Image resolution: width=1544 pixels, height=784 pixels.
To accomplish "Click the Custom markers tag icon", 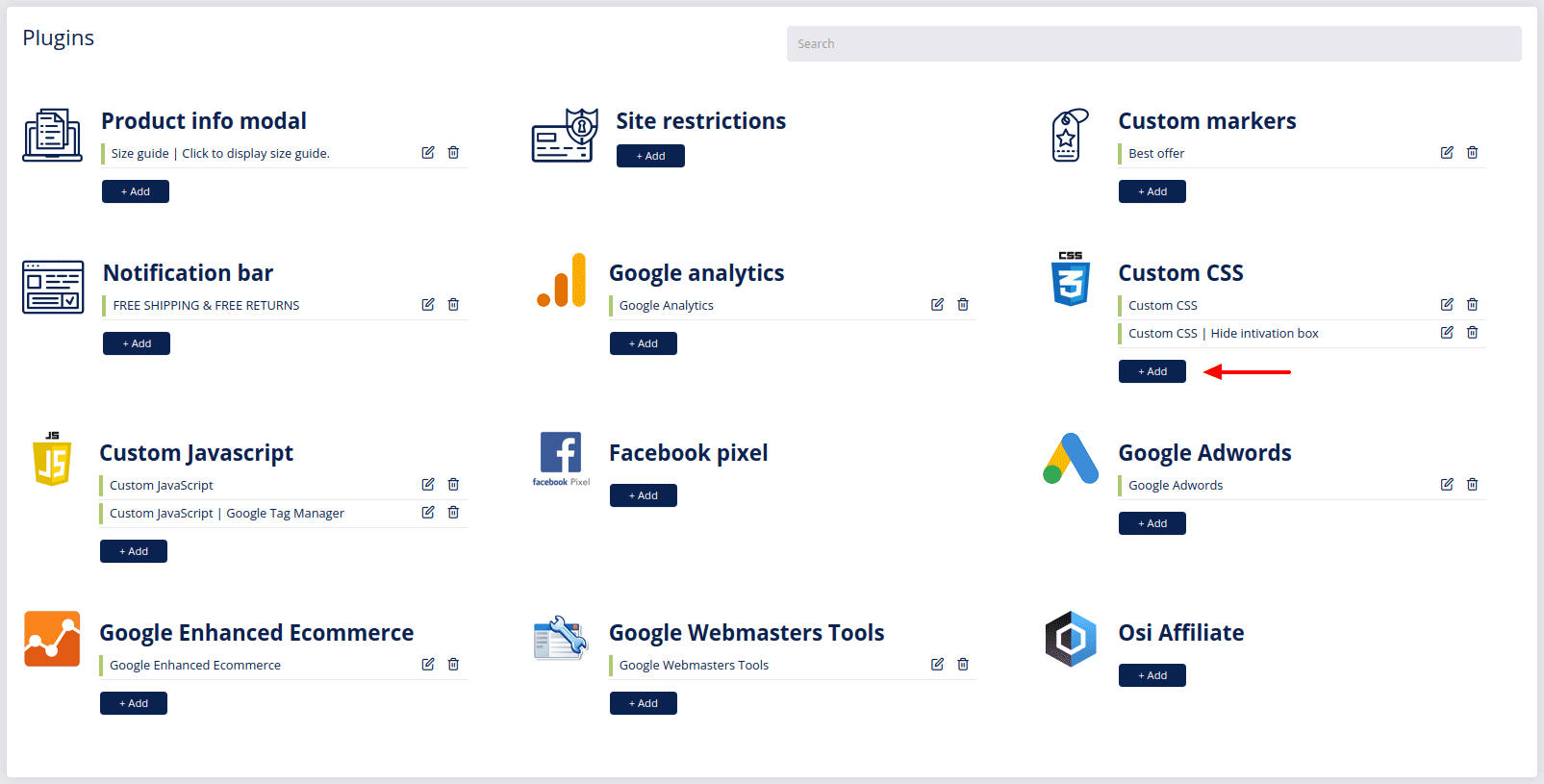I will click(x=1070, y=135).
